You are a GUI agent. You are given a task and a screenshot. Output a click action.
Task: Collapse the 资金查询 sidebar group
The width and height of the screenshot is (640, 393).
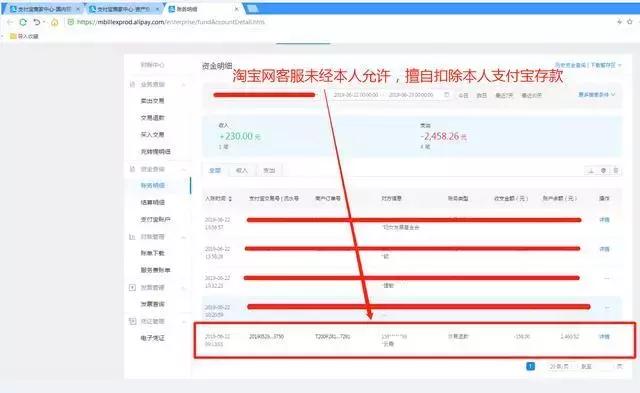click(184, 169)
